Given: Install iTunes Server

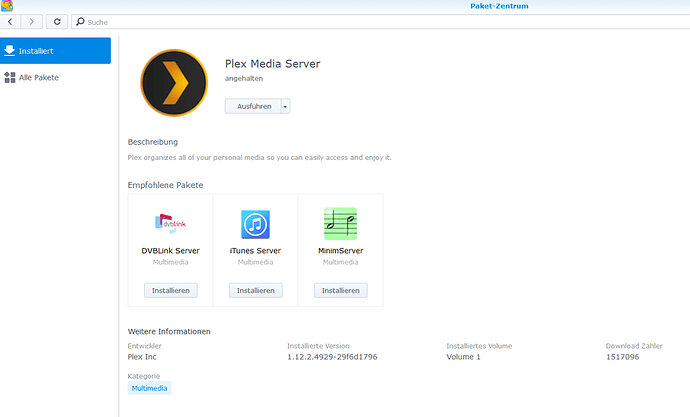Looking at the screenshot, I should click(256, 290).
